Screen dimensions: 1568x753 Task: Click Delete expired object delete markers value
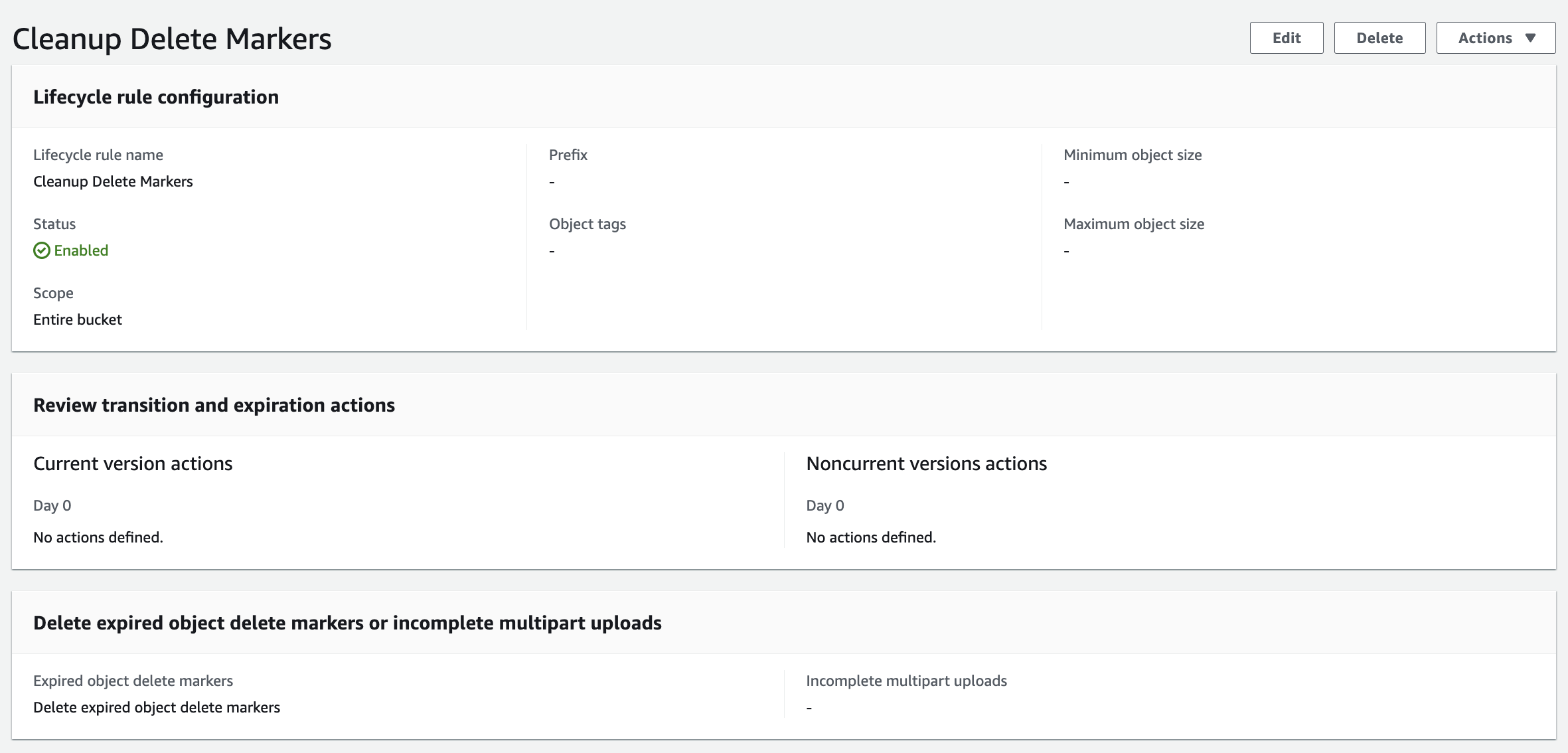[157, 707]
